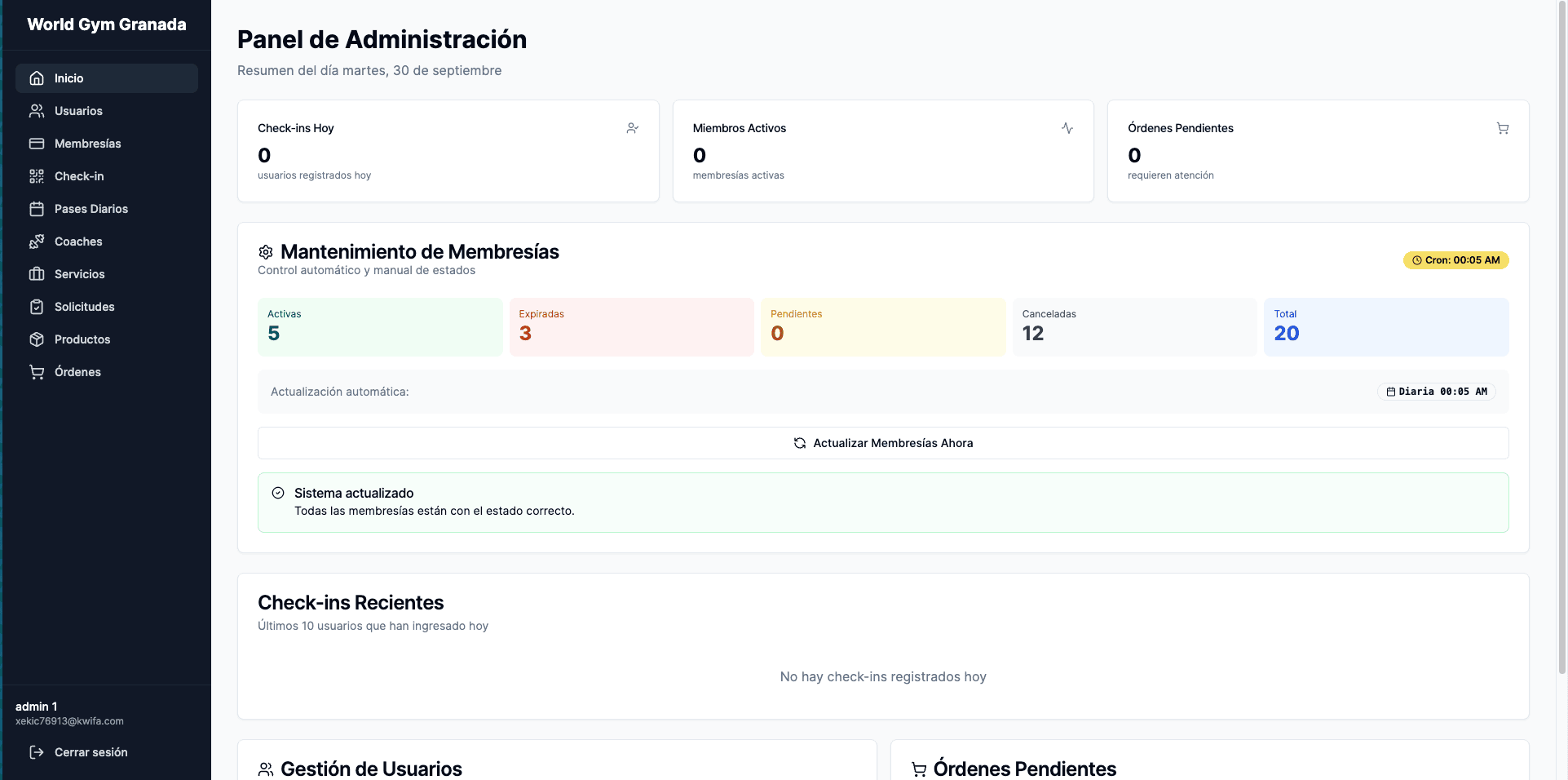The image size is (1568, 780).
Task: Click the Productos box icon
Action: pyautogui.click(x=37, y=339)
